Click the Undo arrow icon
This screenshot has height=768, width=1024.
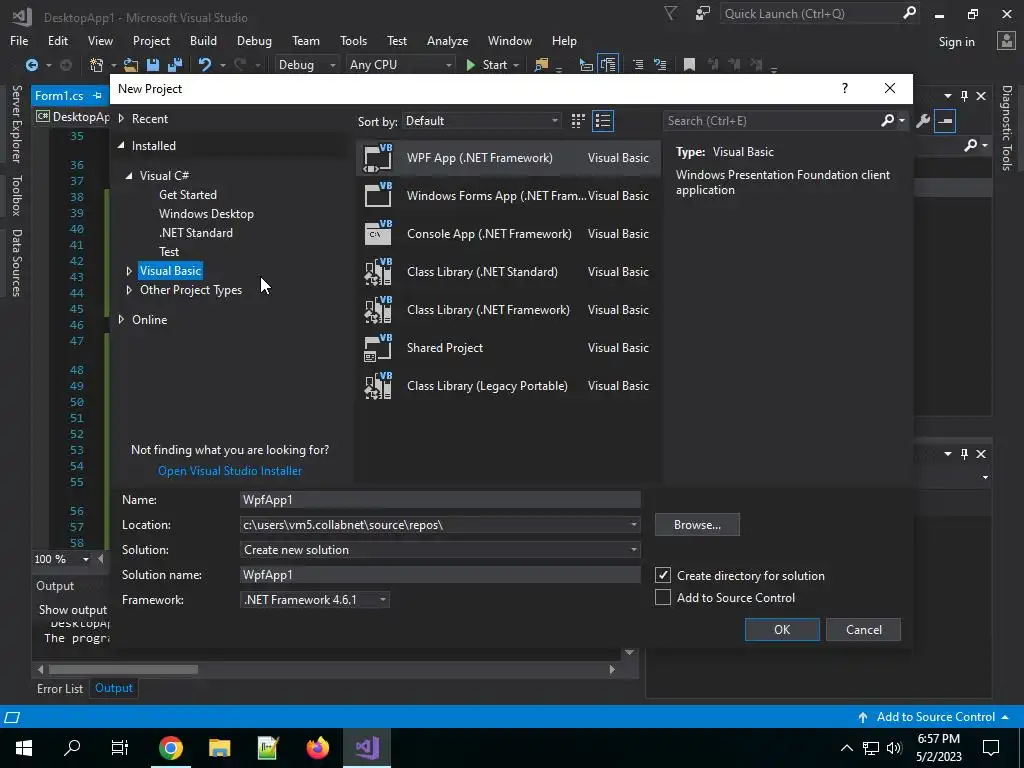[x=205, y=65]
